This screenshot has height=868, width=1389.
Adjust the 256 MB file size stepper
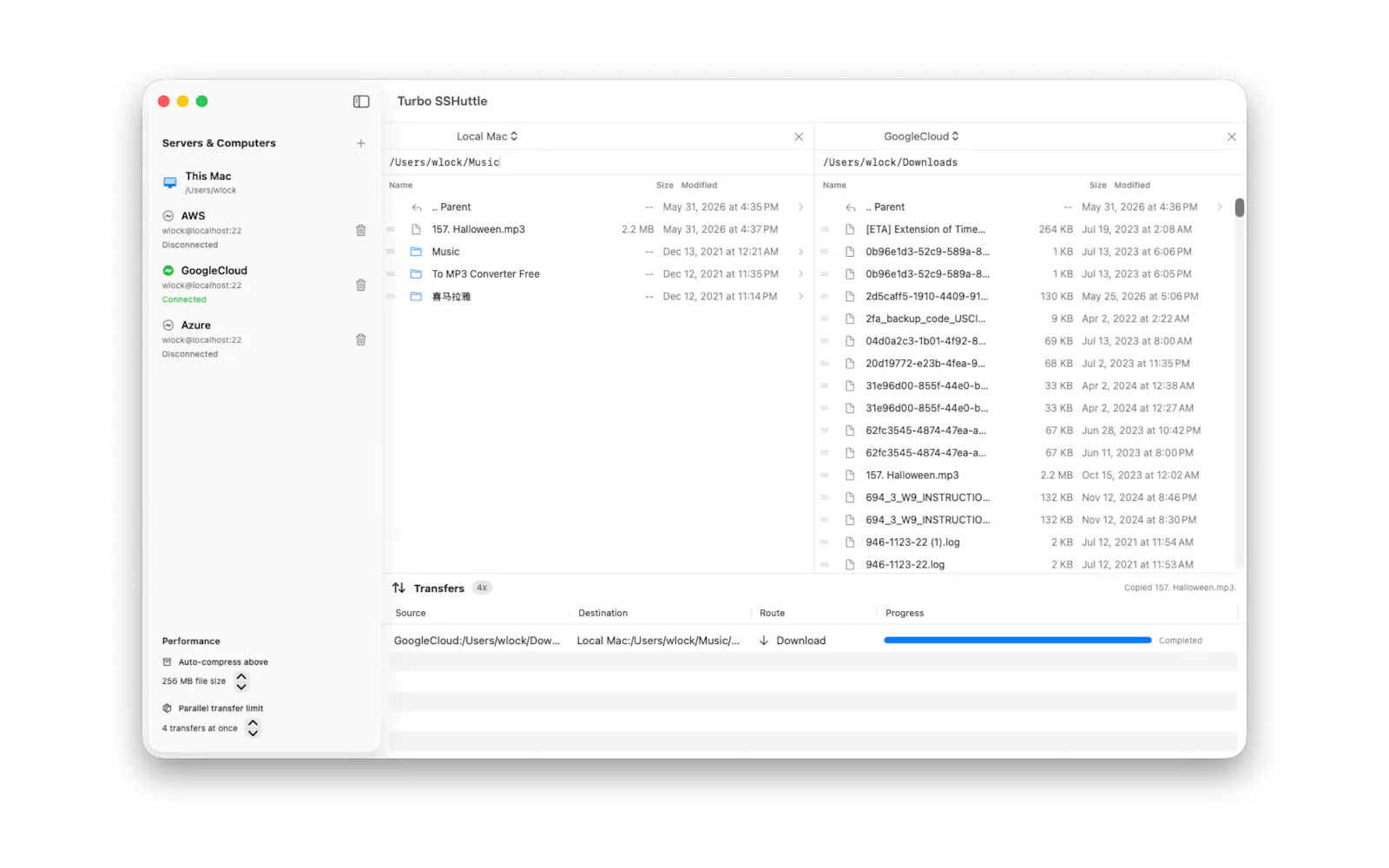[241, 682]
